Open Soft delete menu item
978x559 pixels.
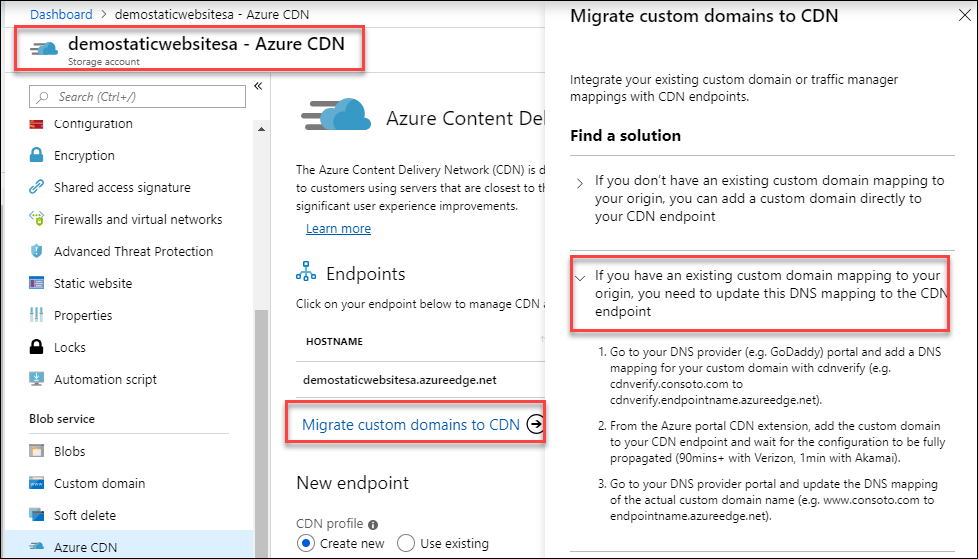point(85,515)
